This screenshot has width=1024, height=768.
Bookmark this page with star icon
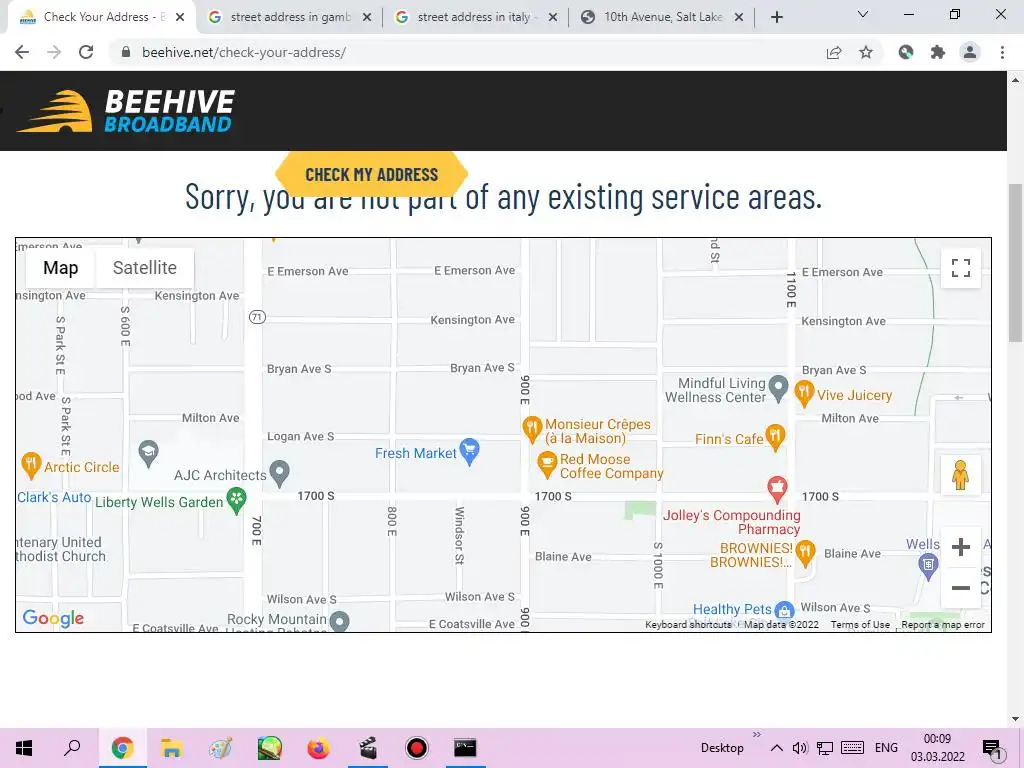(x=866, y=52)
